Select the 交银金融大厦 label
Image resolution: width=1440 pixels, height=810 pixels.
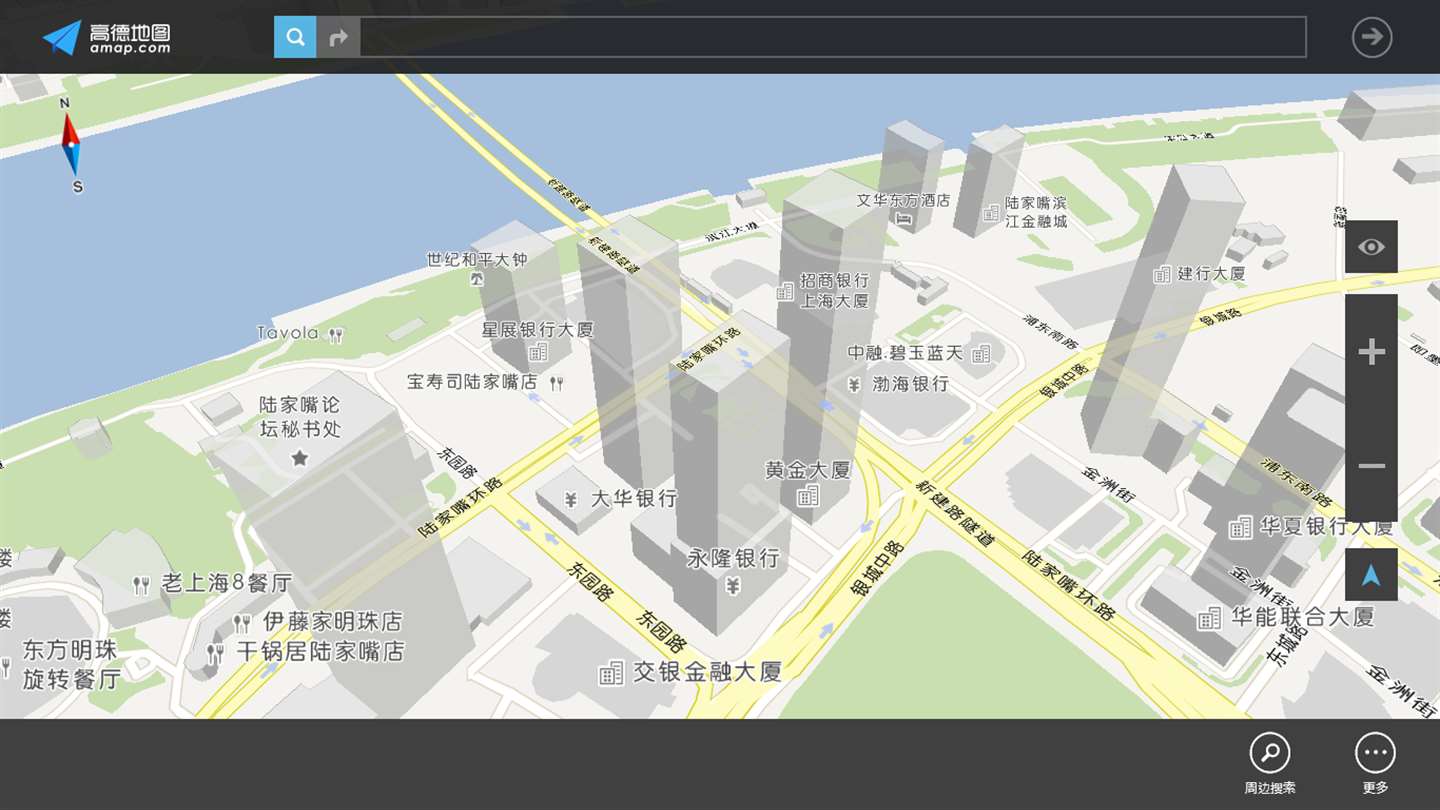707,672
